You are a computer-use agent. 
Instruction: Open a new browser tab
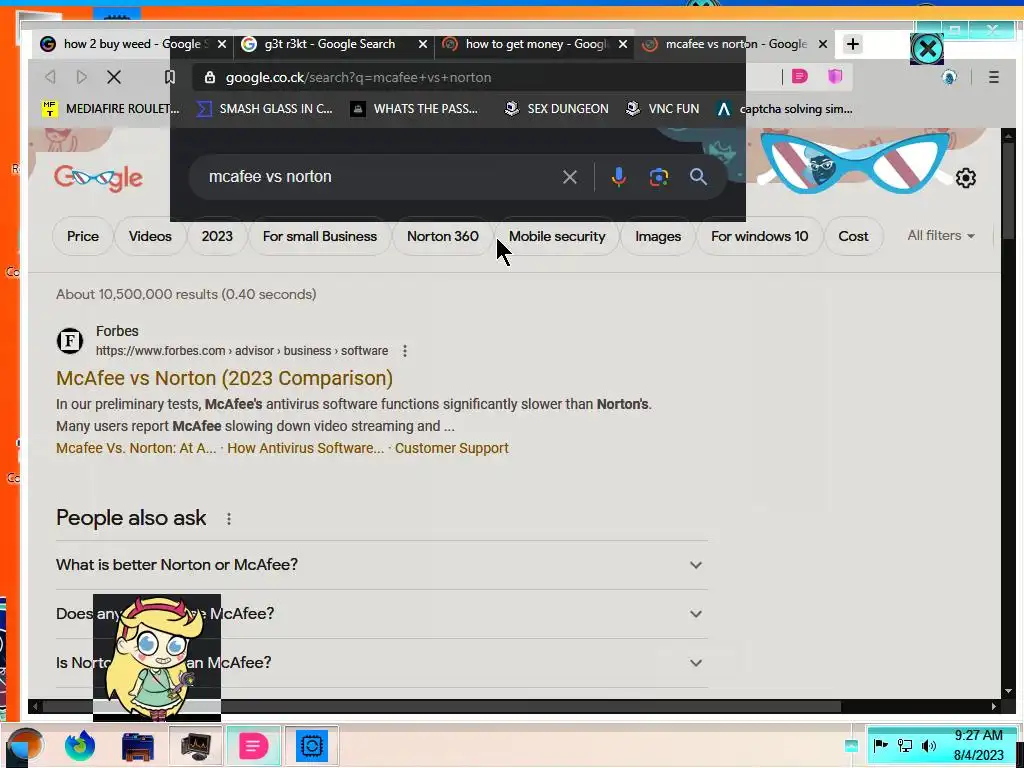tap(853, 44)
